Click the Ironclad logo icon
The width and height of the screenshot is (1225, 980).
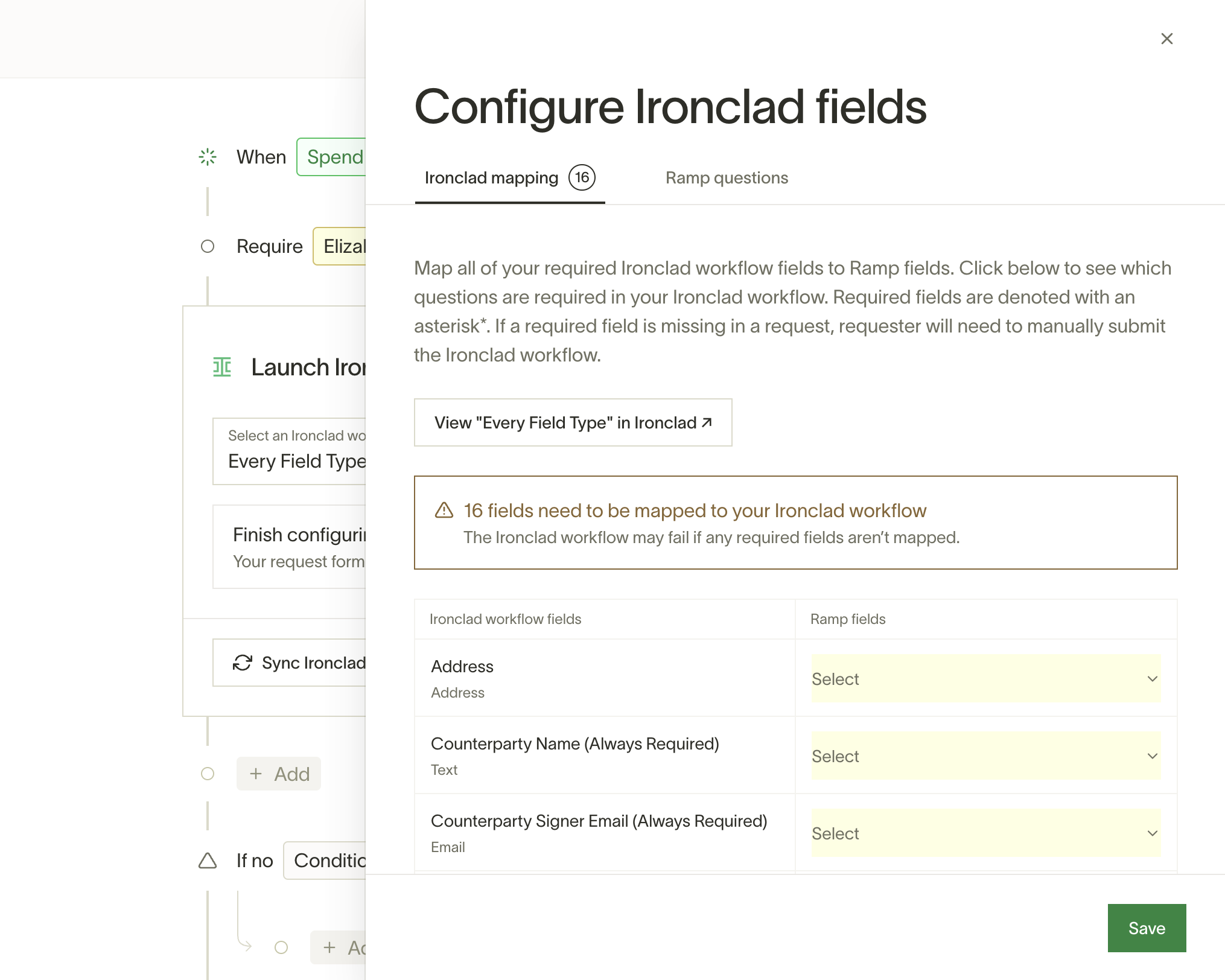coord(222,367)
